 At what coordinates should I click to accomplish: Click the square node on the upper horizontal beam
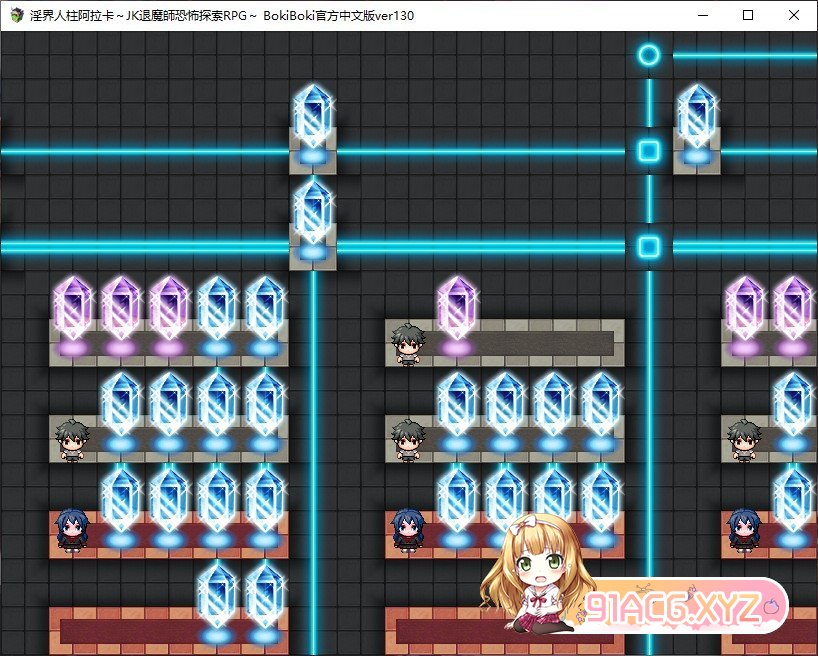coord(649,151)
